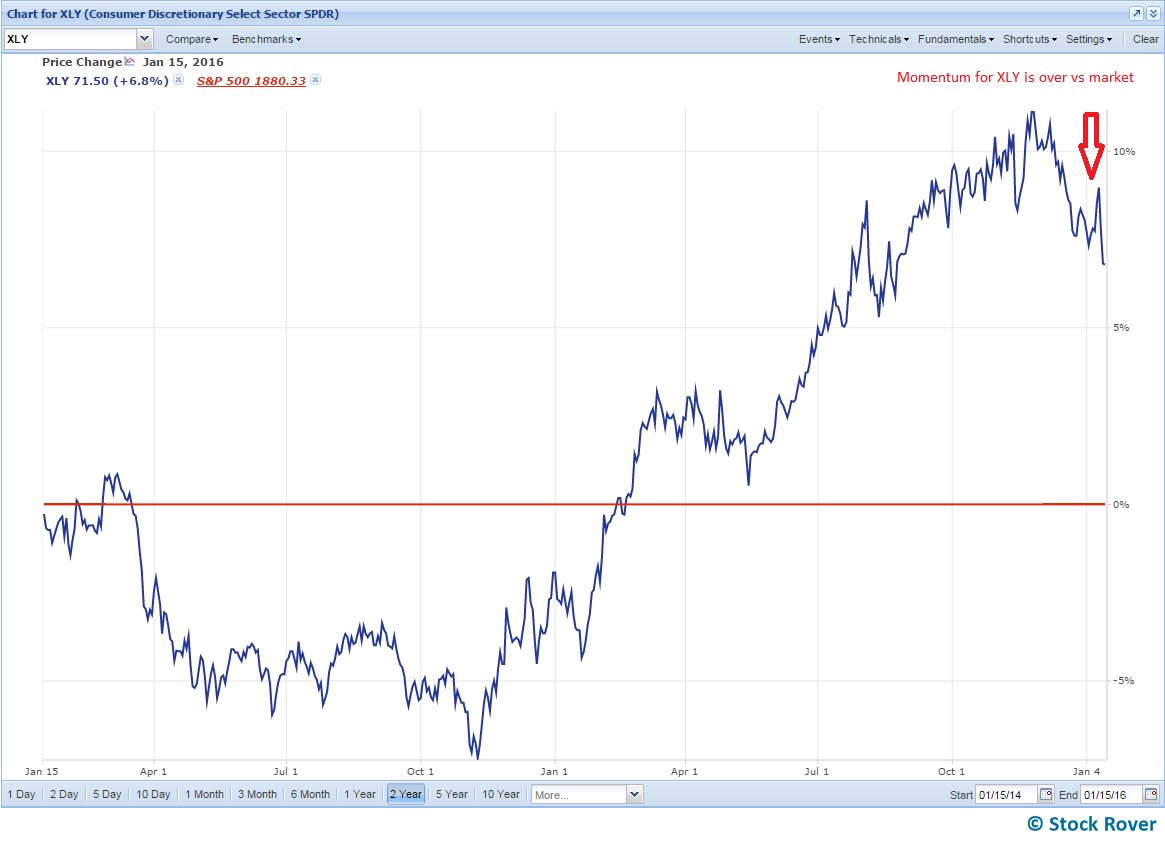1165x844 pixels.
Task: Select the 10 Year period
Action: [501, 794]
